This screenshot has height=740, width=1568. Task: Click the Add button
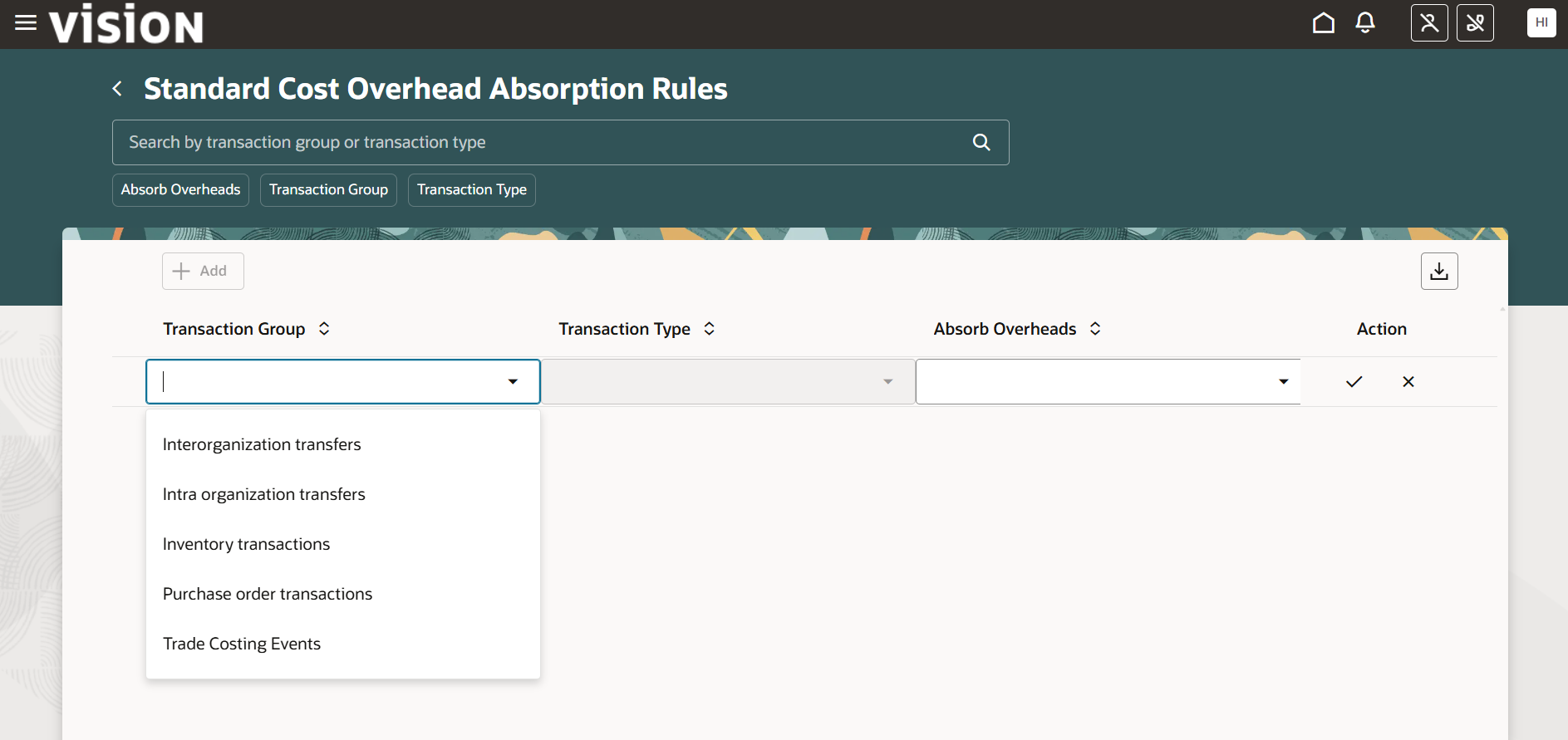point(203,271)
